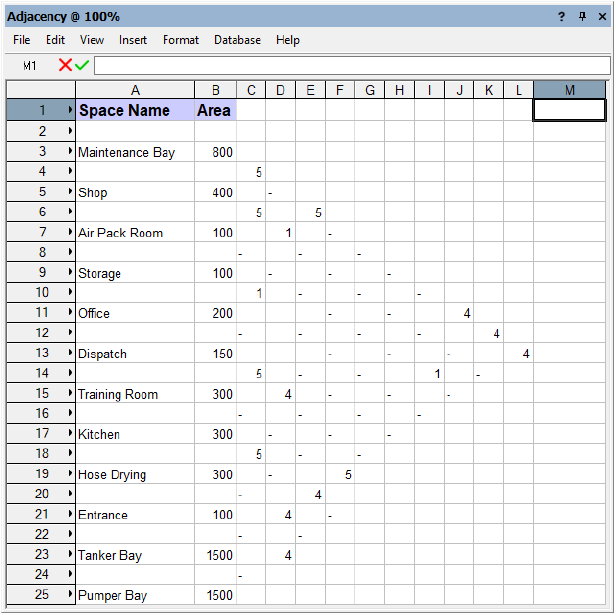
Task: Select the Training Room cell
Action: point(135,394)
